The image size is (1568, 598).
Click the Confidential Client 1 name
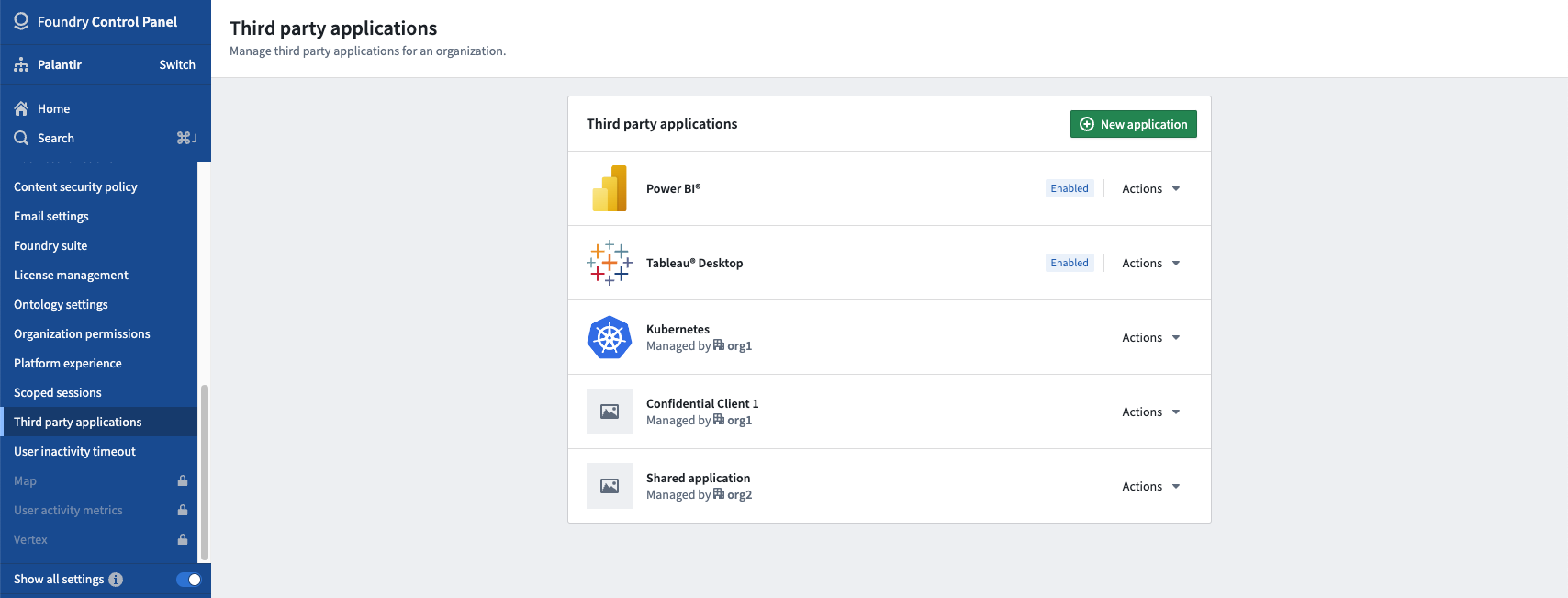702,403
